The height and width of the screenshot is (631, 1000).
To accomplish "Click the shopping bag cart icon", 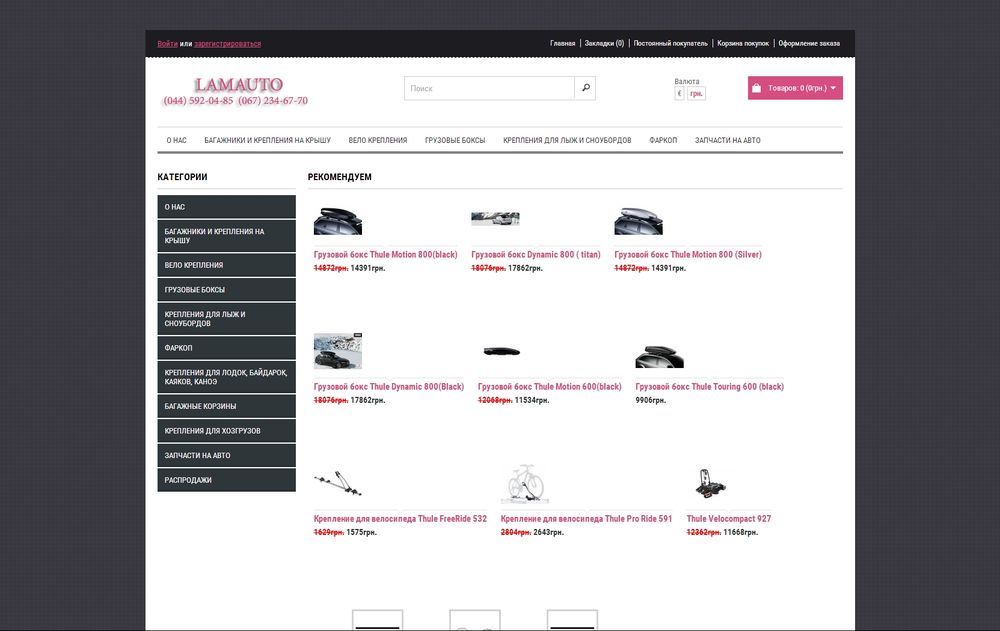I will coord(756,88).
